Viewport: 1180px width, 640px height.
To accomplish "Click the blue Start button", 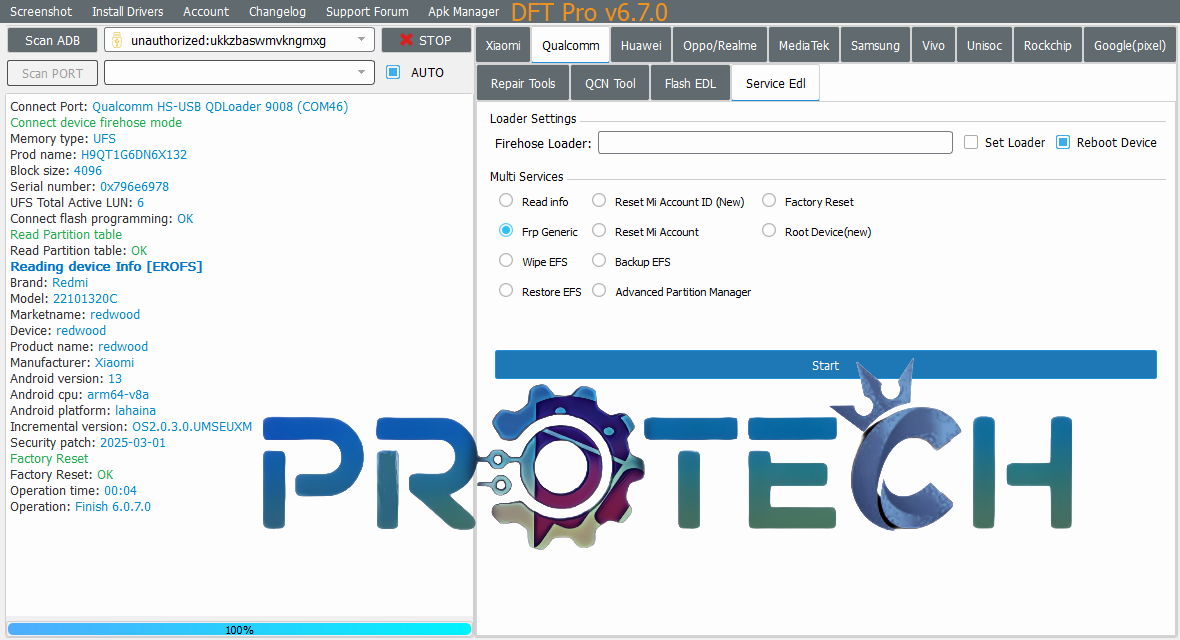I will coord(826,364).
